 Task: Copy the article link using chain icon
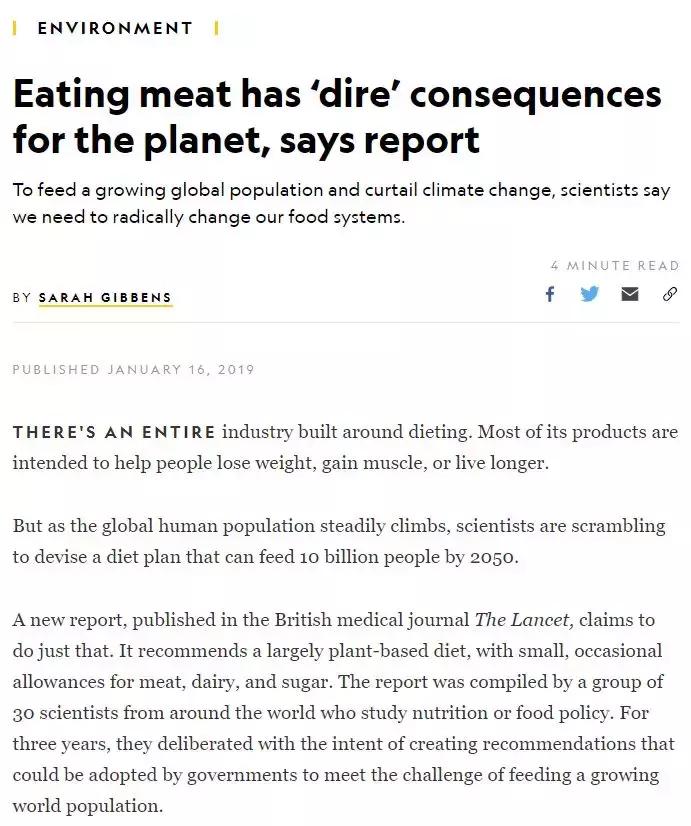point(670,294)
